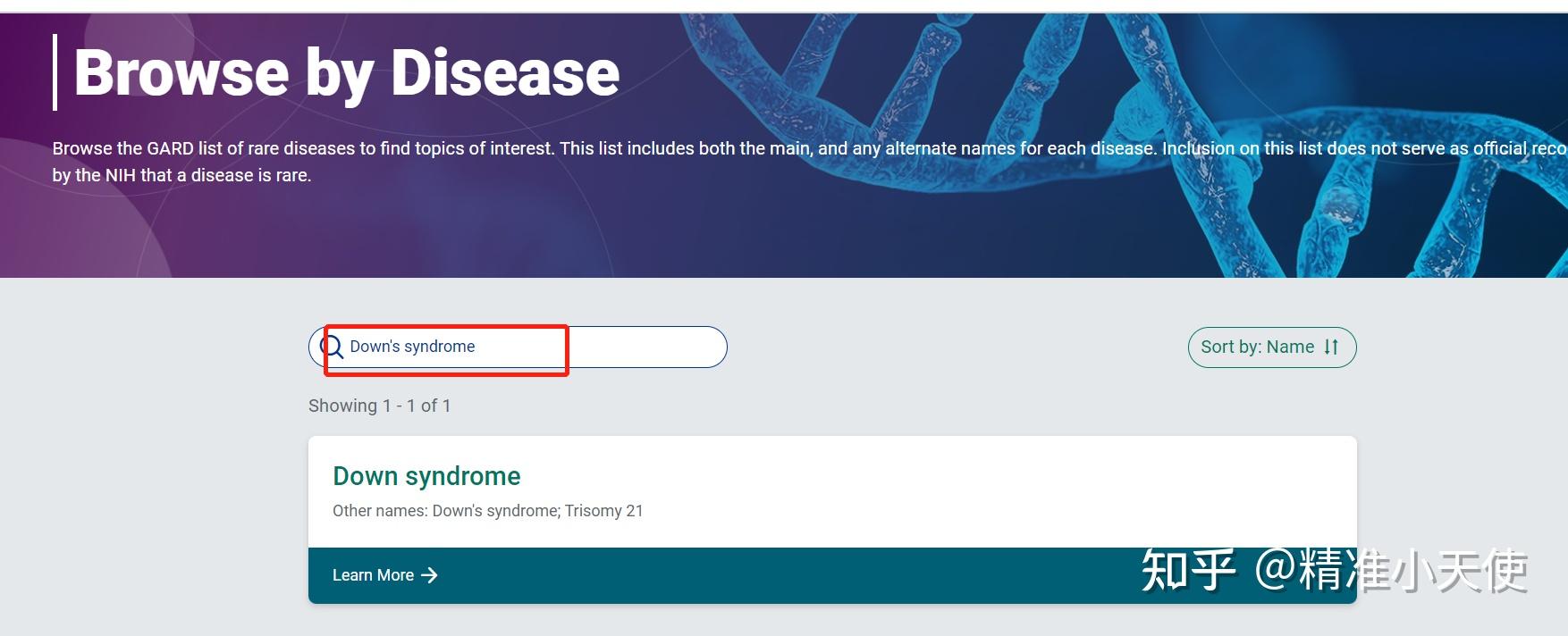Click the "Showing 1 - 1 of 1" text
The height and width of the screenshot is (636, 1568).
point(379,406)
